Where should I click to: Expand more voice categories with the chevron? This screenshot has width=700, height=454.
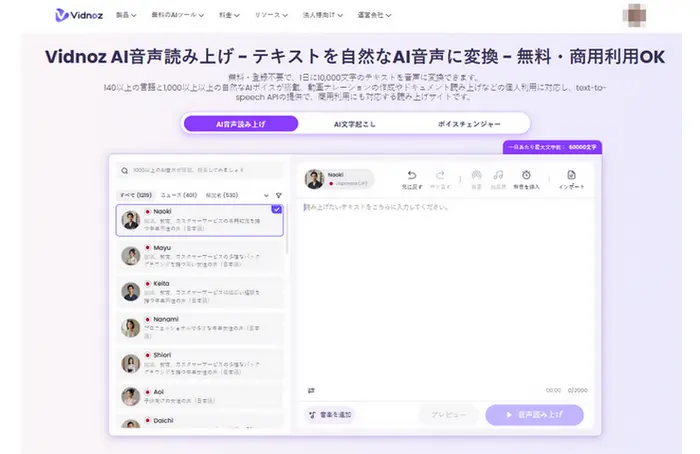(266, 196)
